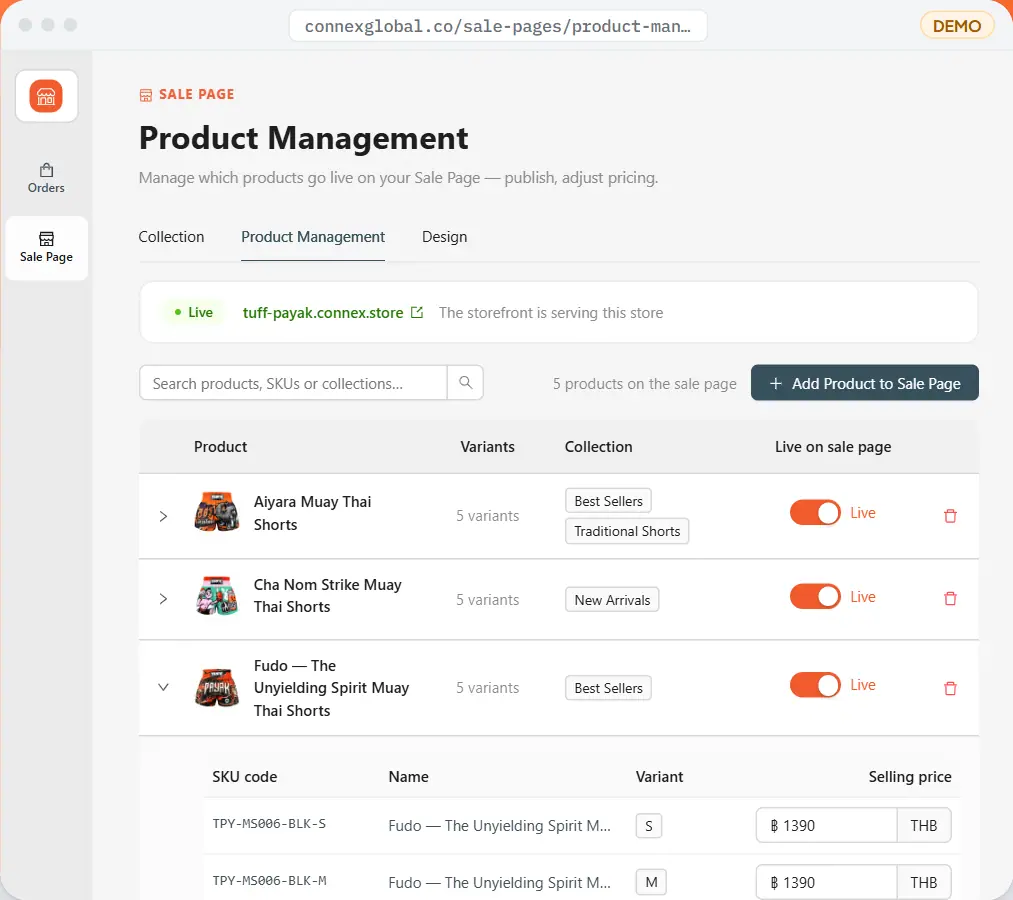Image resolution: width=1013 pixels, height=900 pixels.
Task: Delete Fudo Unyielding Spirit shorts with trash icon
Action: (x=950, y=688)
